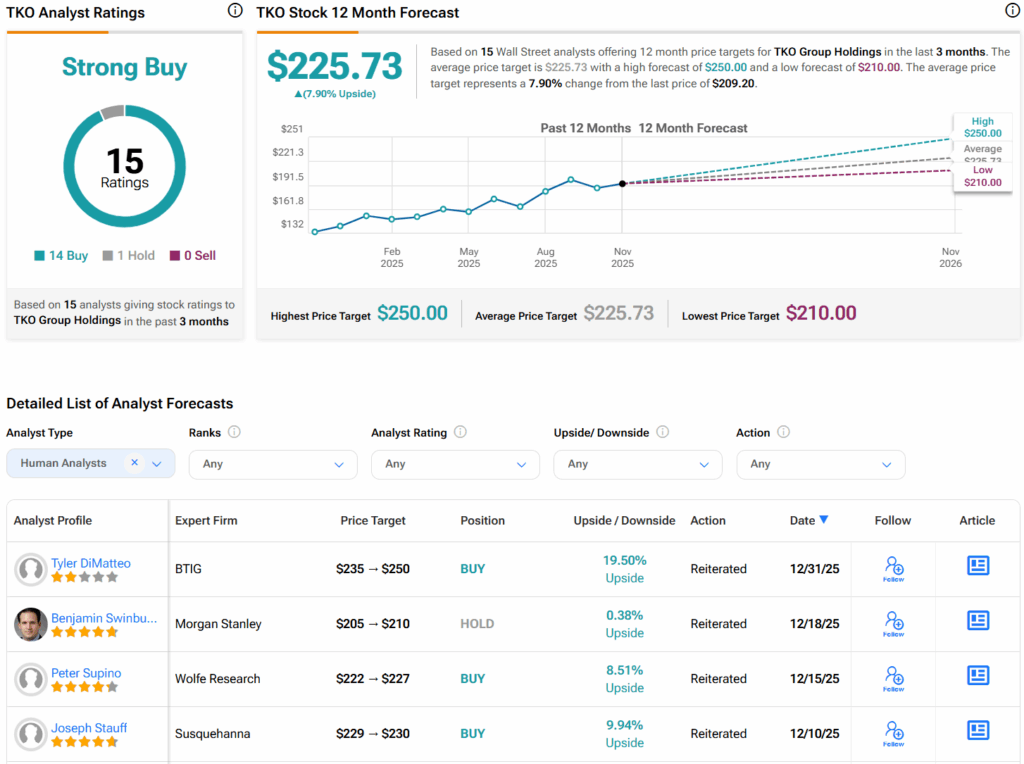Open article for Peter Supino's rating
The width and height of the screenshot is (1024, 764).
(x=977, y=676)
